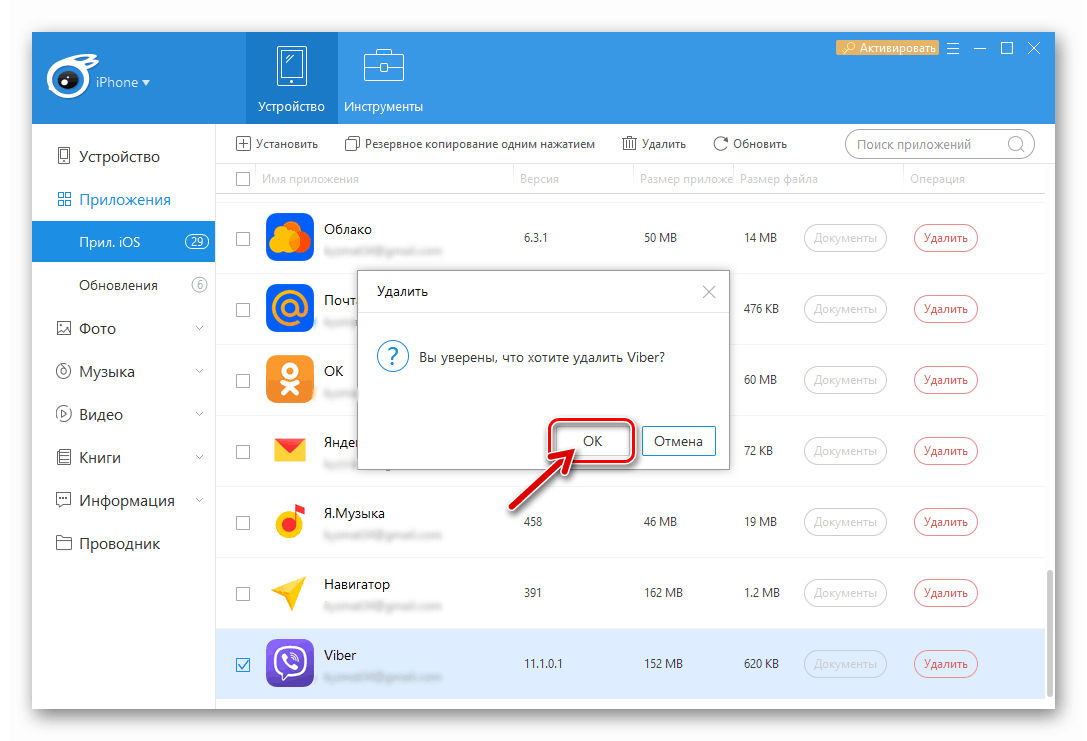The width and height of the screenshot is (1087, 741).
Task: Check the Почта app checkbox
Action: click(243, 310)
